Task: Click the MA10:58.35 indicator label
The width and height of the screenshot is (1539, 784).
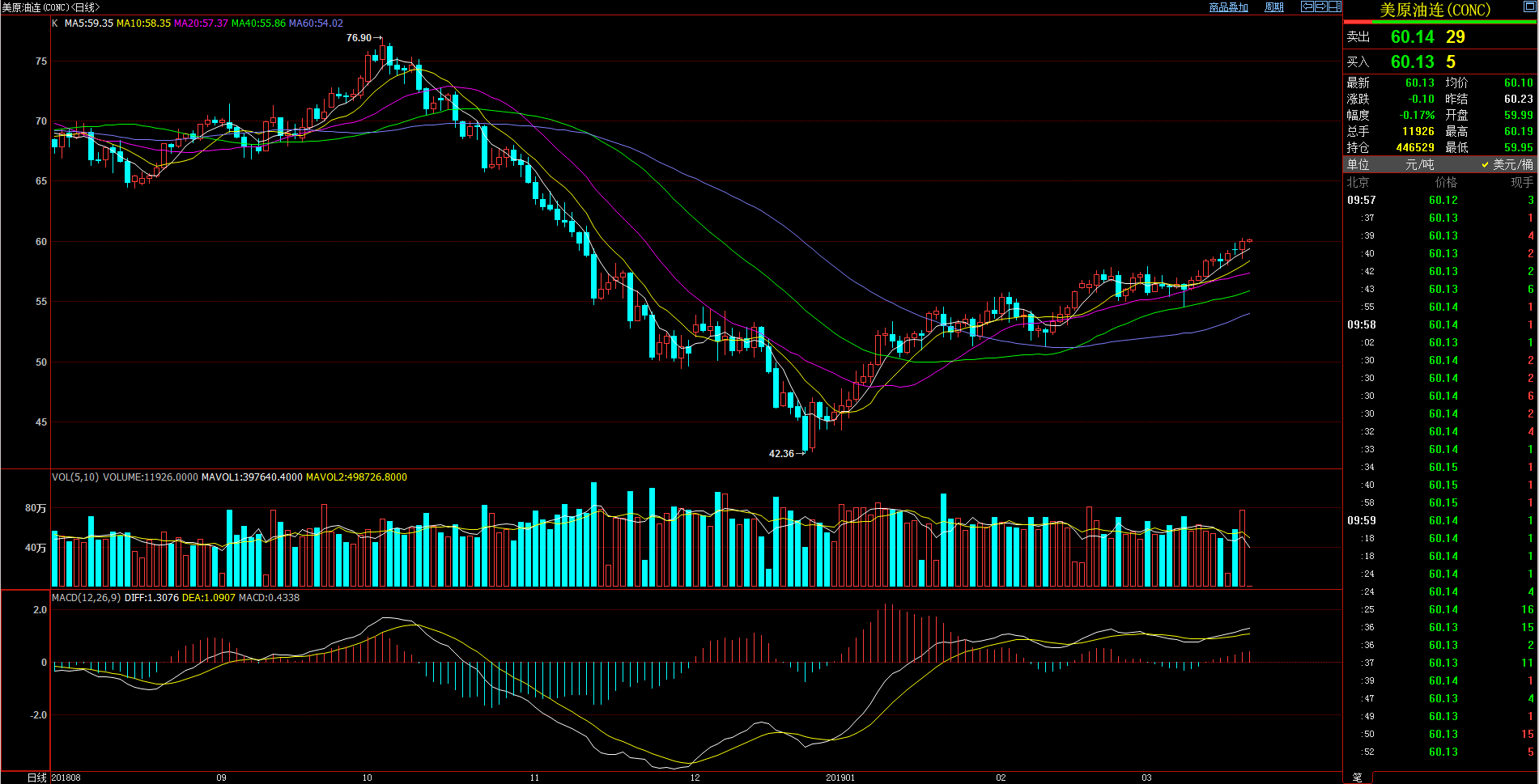Action: (144, 23)
